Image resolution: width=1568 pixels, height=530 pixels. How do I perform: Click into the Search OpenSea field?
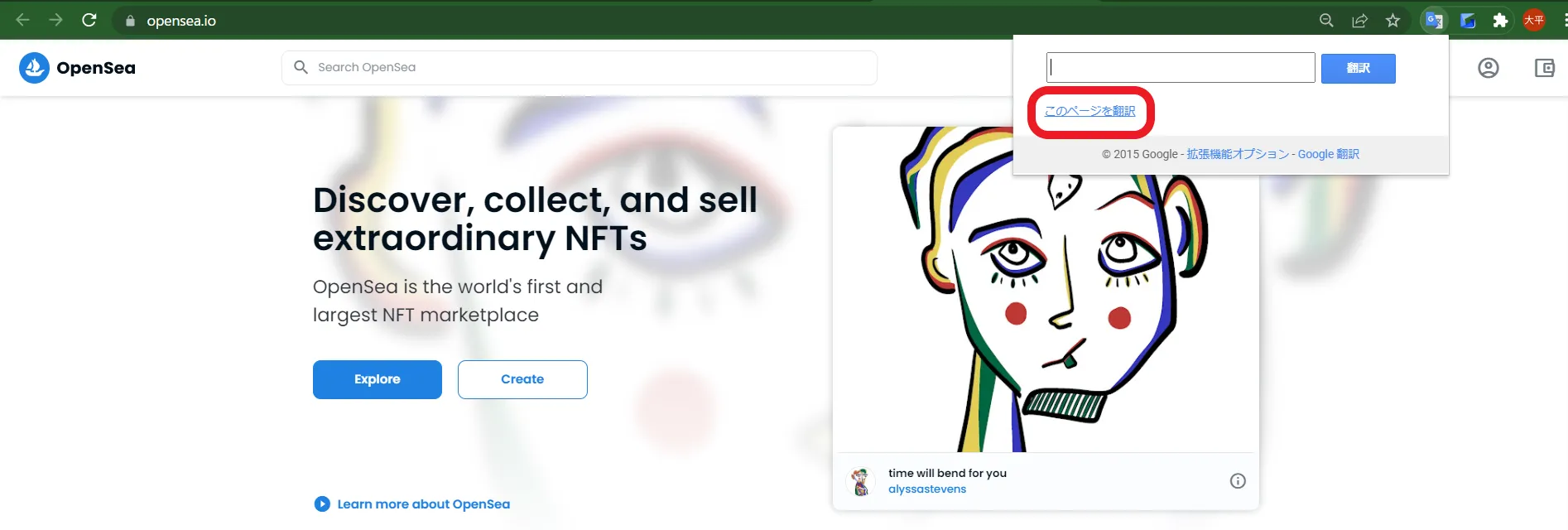pyautogui.click(x=580, y=68)
